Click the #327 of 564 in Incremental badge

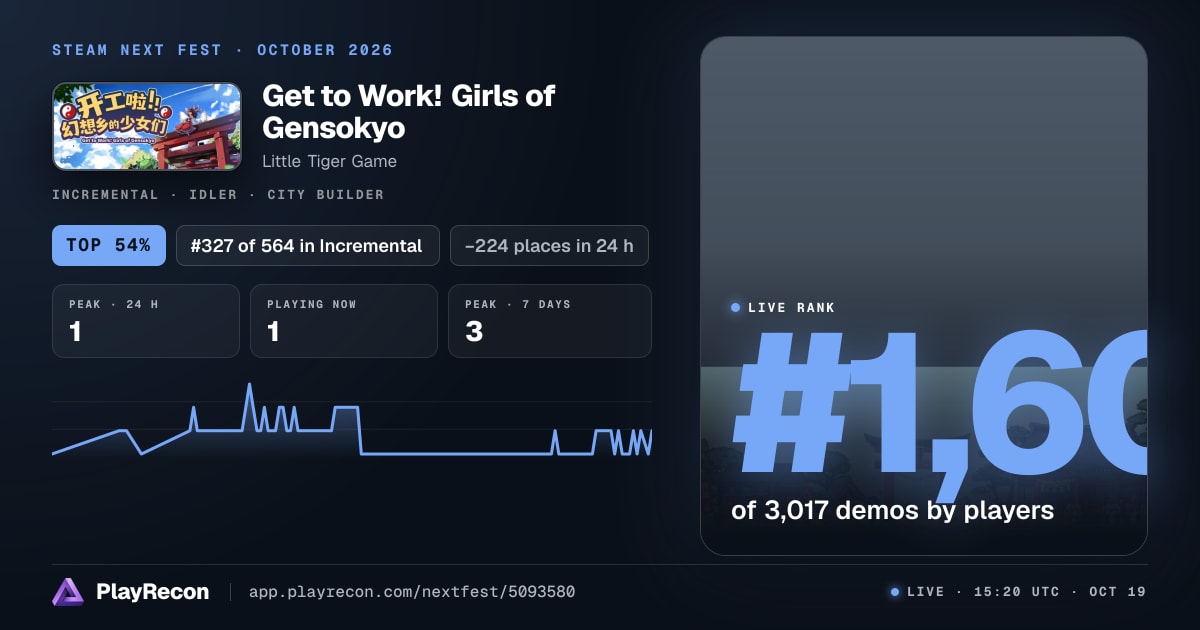click(308, 245)
